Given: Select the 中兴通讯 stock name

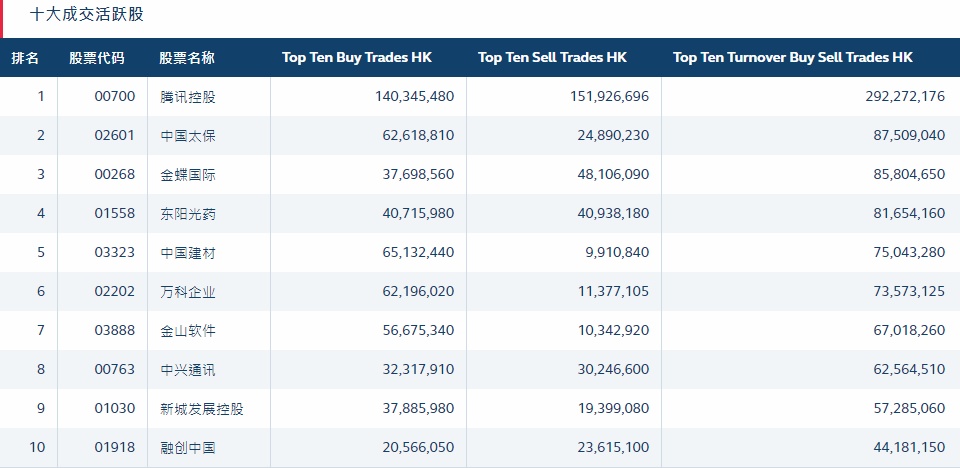Looking at the screenshot, I should click(x=188, y=370).
